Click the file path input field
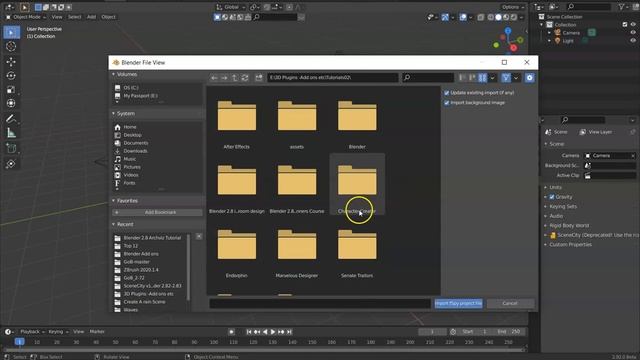The width and height of the screenshot is (640, 360). pos(333,78)
